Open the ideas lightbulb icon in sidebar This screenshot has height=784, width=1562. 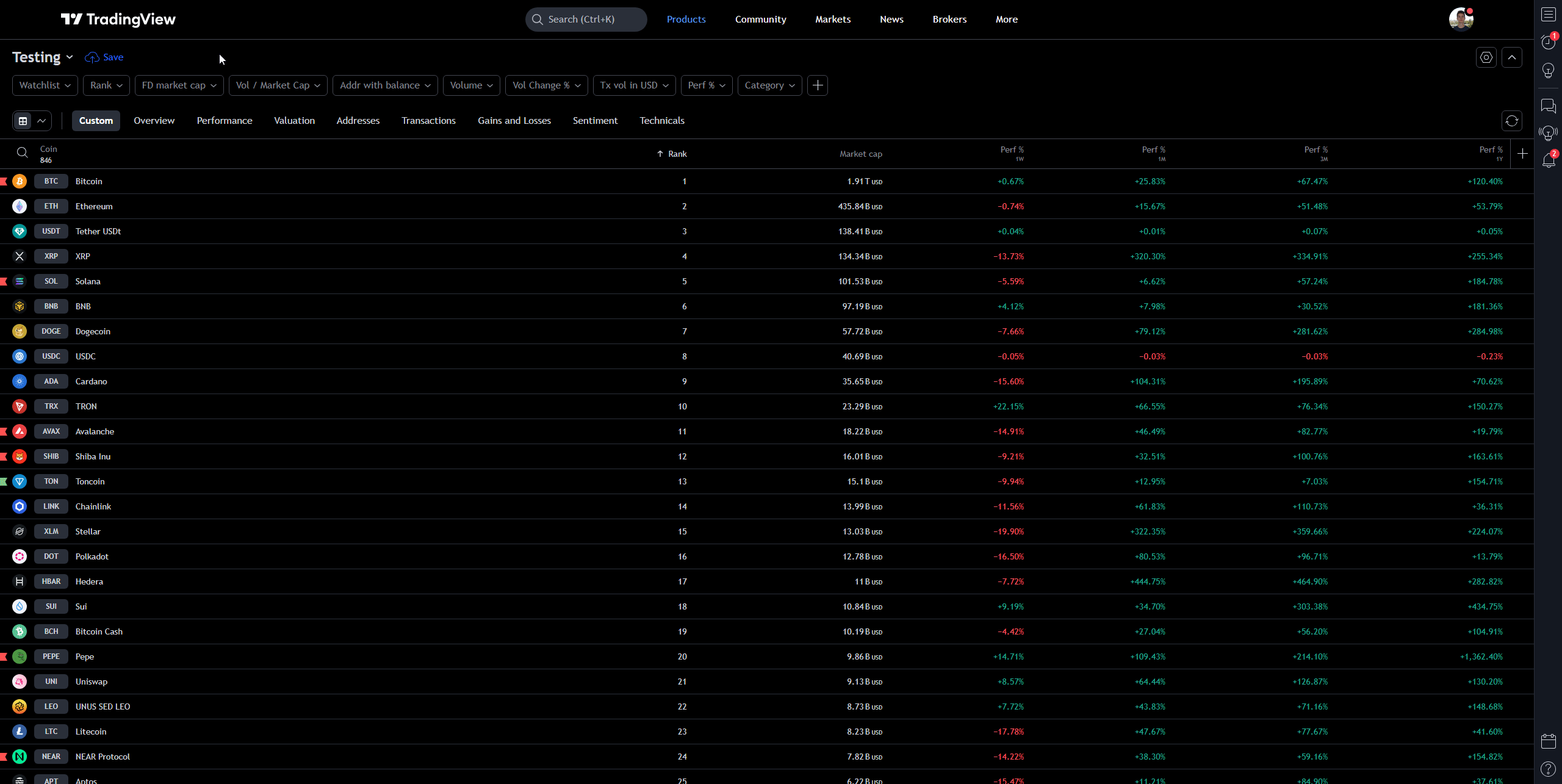pyautogui.click(x=1549, y=71)
